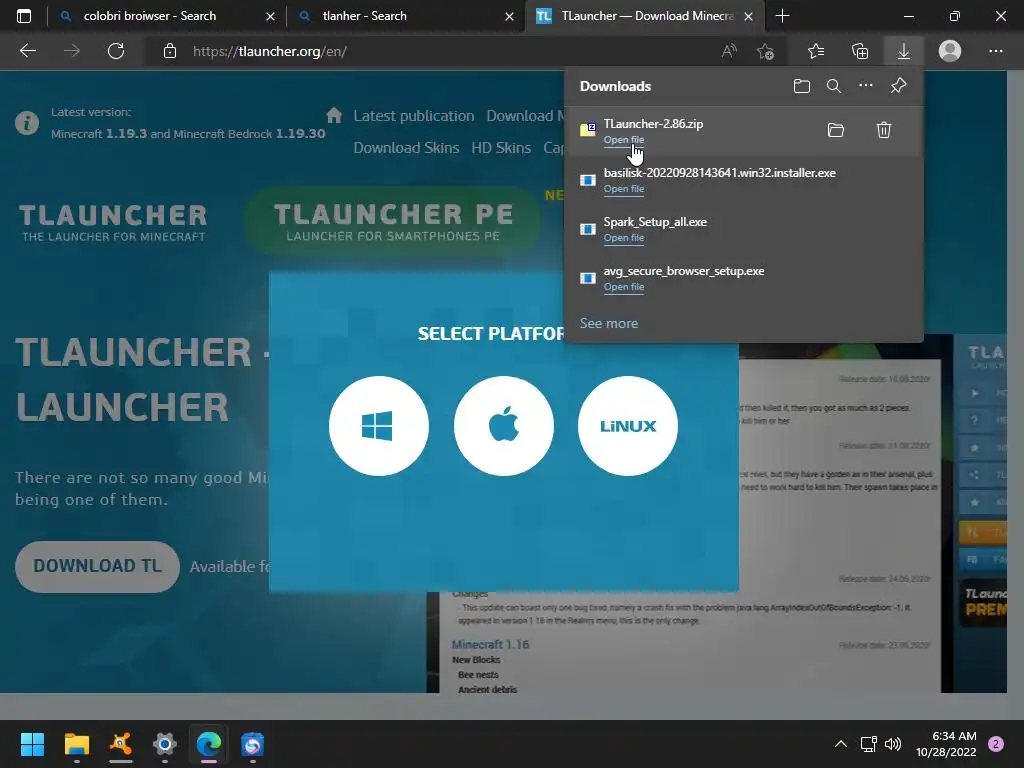
Task: Open downloads folder from Downloads panel
Action: coord(801,86)
